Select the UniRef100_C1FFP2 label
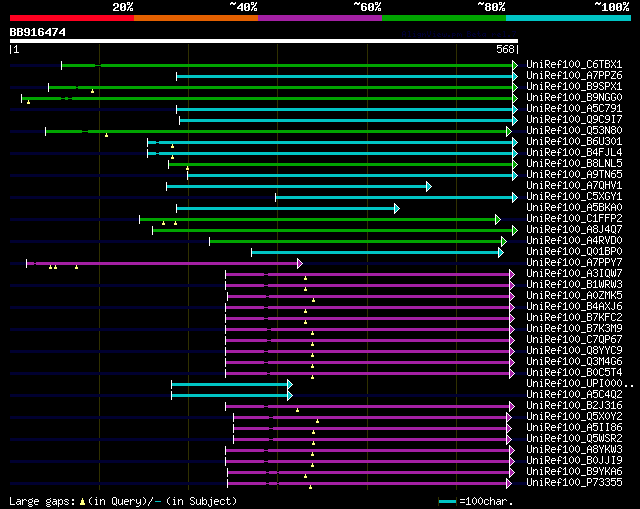 (x=574, y=219)
